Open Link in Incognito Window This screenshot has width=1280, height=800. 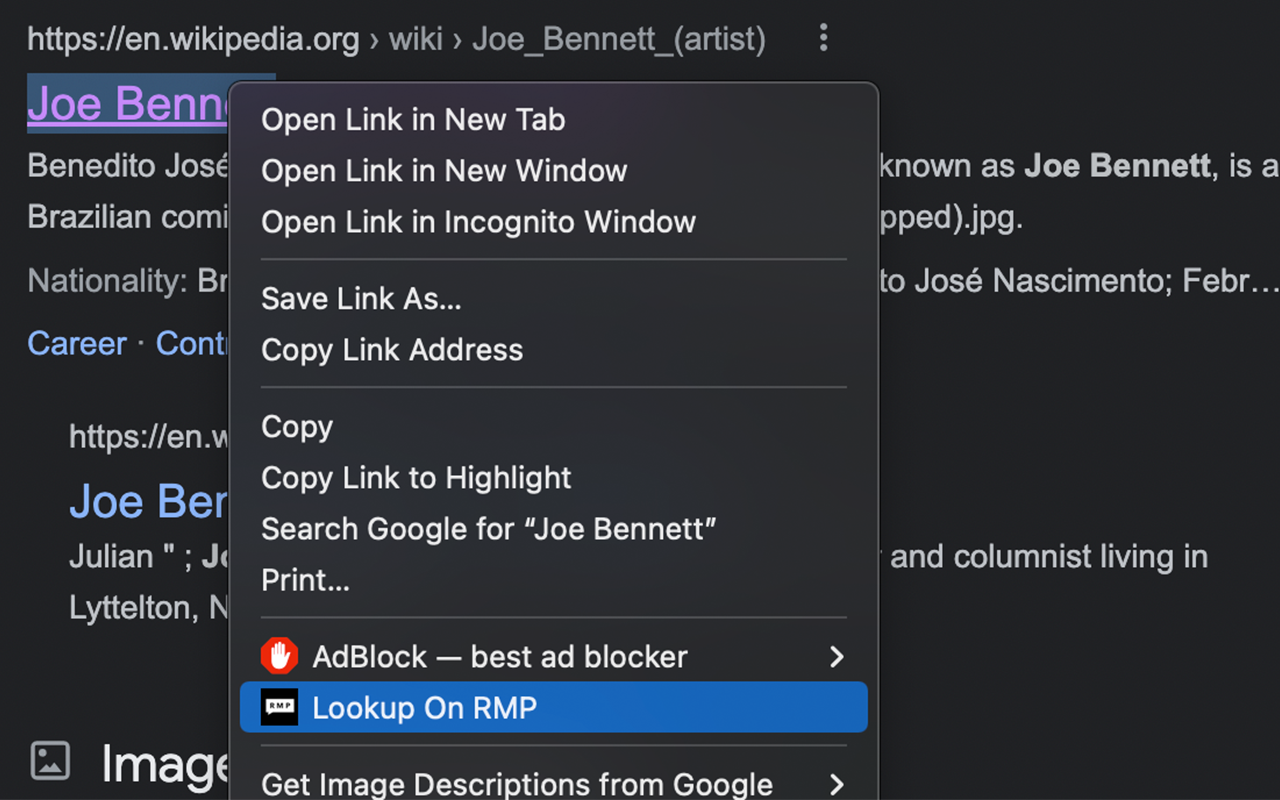(x=478, y=222)
